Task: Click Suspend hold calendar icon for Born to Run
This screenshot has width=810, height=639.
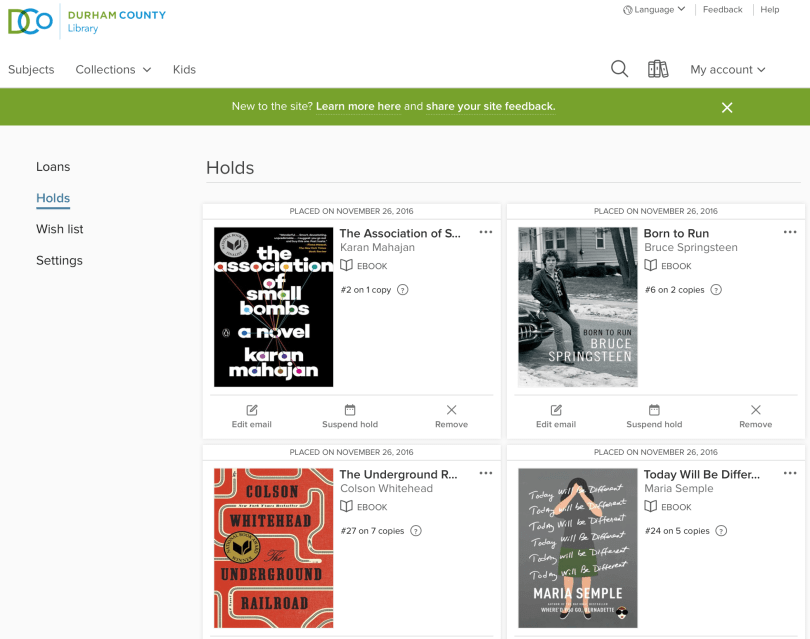Action: (x=654, y=410)
